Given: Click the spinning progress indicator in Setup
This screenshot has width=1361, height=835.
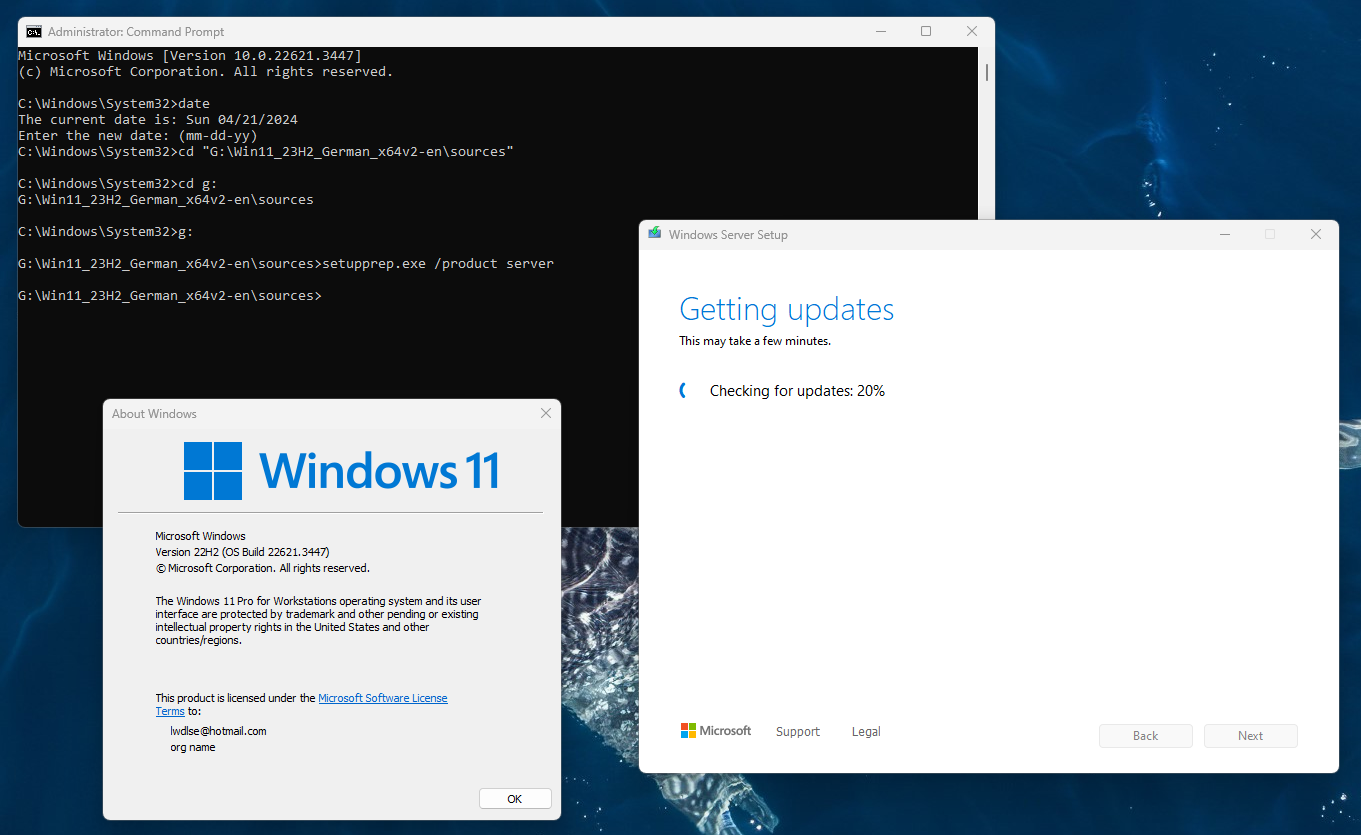Looking at the screenshot, I should click(684, 391).
